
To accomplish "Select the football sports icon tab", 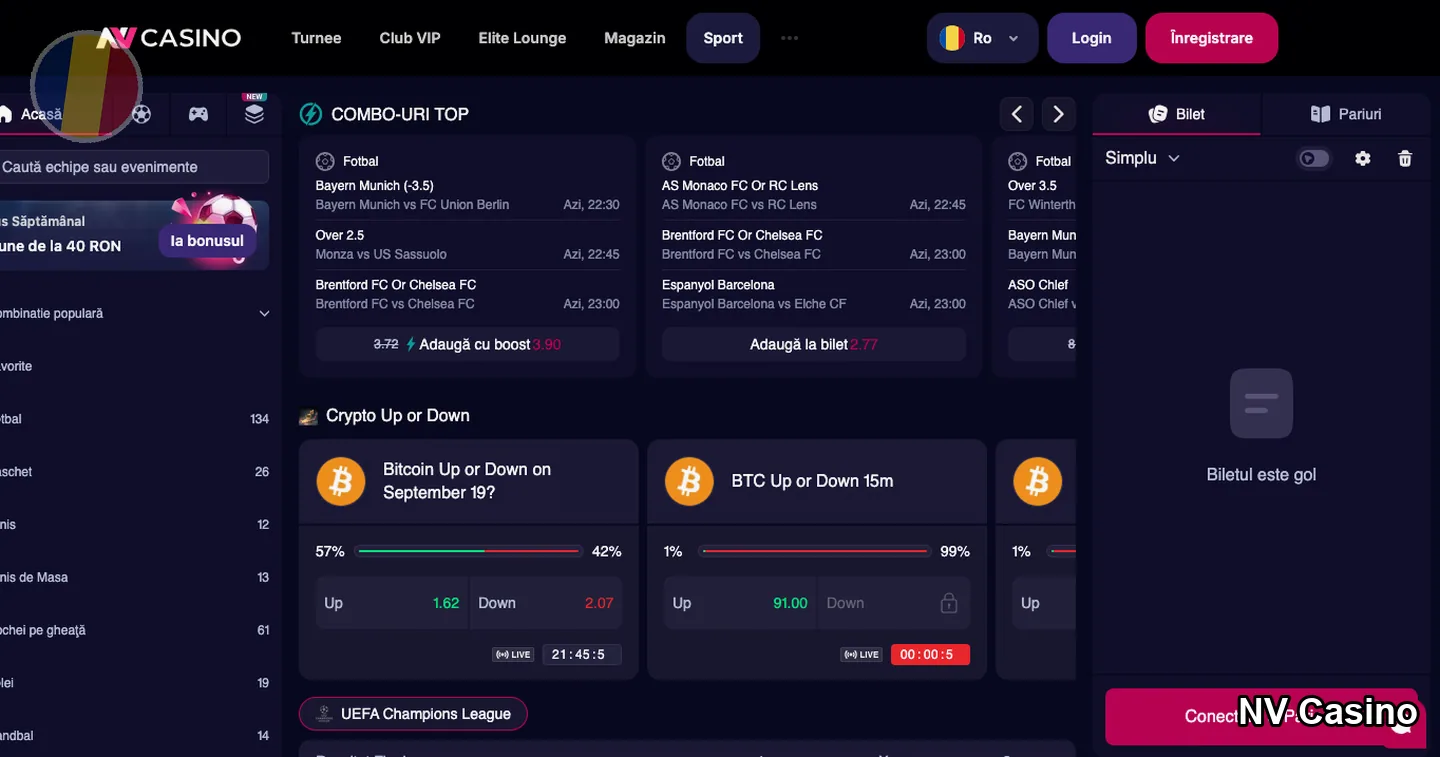I will point(142,114).
